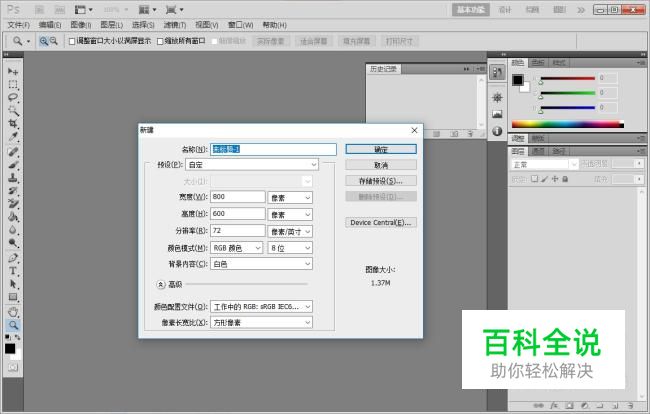Open the 预设 preset dropdown

tap(252, 165)
